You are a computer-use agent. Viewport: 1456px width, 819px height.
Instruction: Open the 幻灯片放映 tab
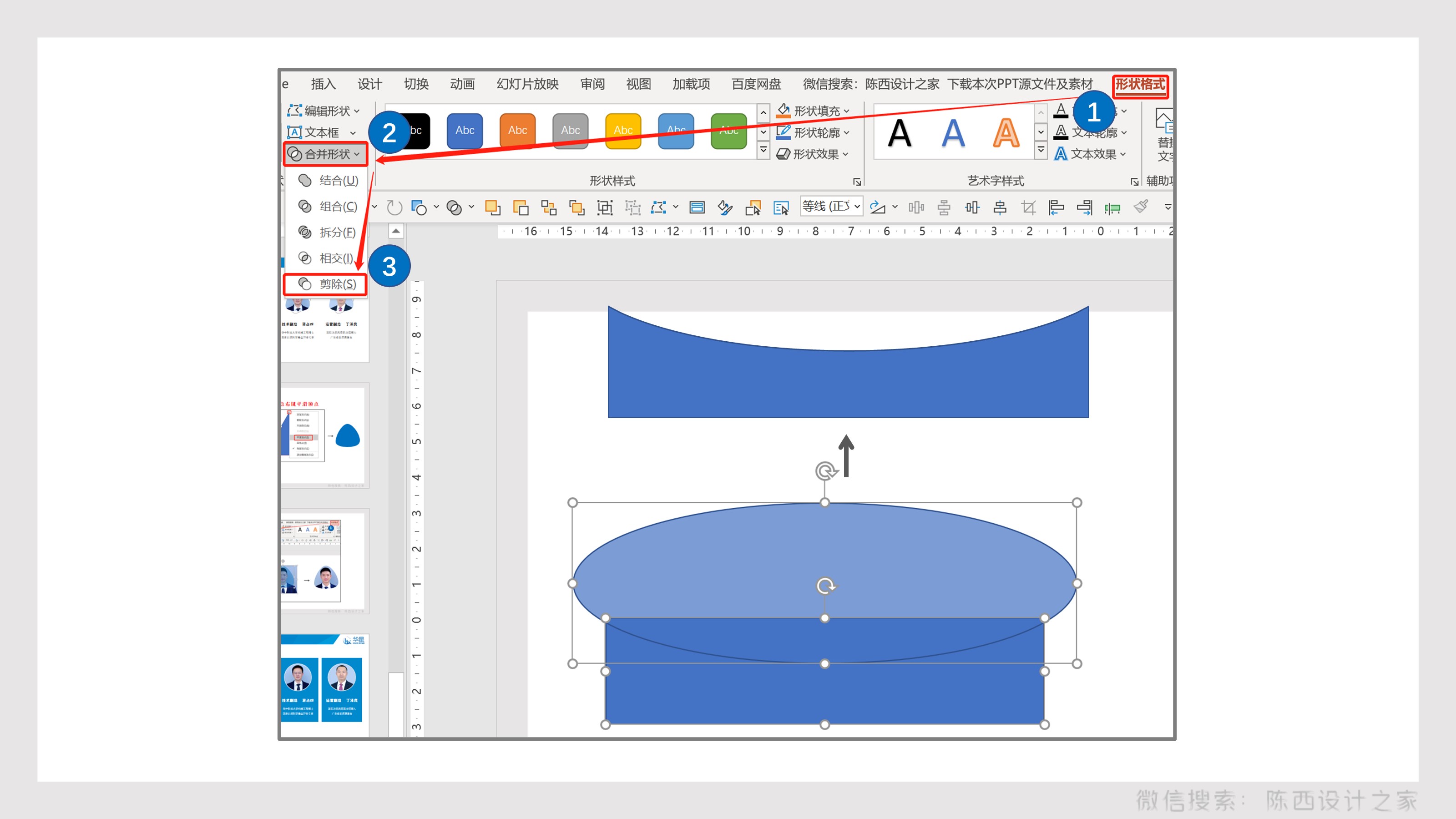[x=527, y=84]
